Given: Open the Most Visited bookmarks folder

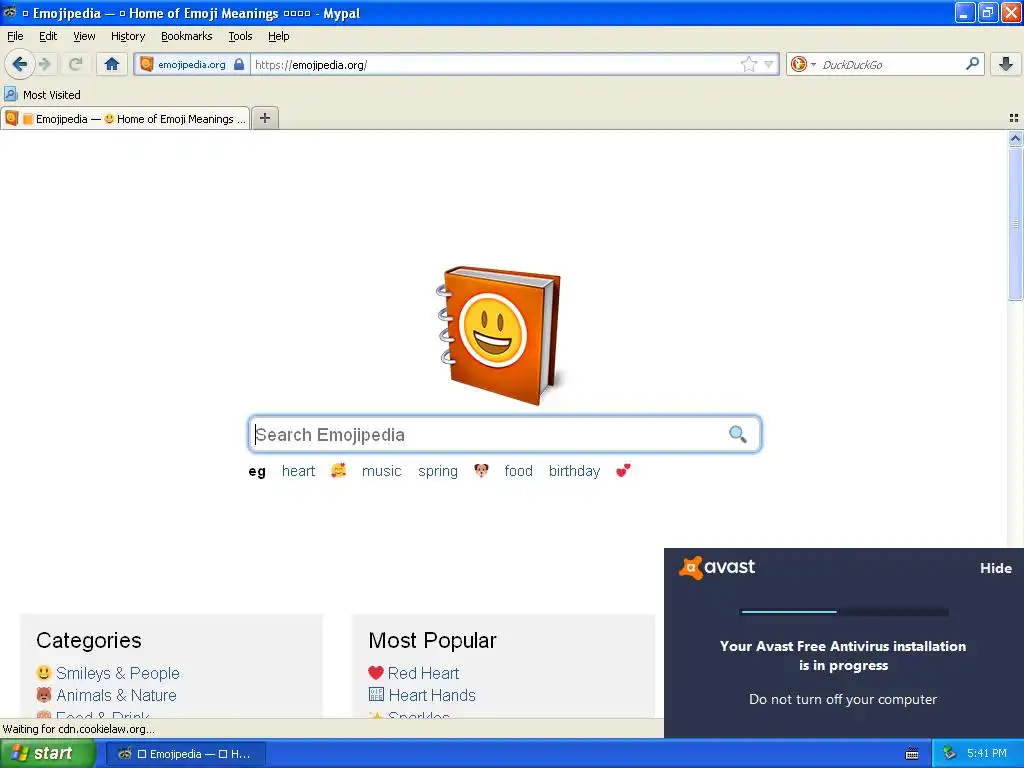Looking at the screenshot, I should point(43,95).
